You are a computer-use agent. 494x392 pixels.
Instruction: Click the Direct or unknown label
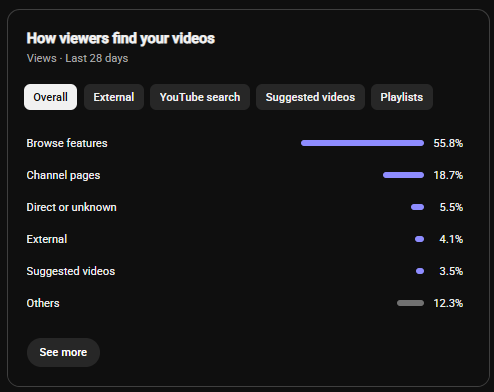tap(72, 207)
